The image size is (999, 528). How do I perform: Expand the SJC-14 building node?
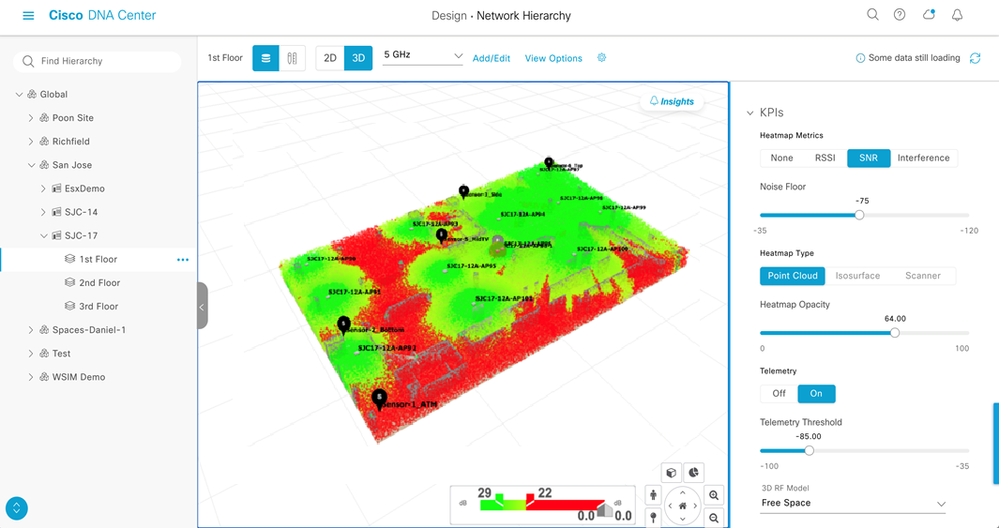coord(43,212)
